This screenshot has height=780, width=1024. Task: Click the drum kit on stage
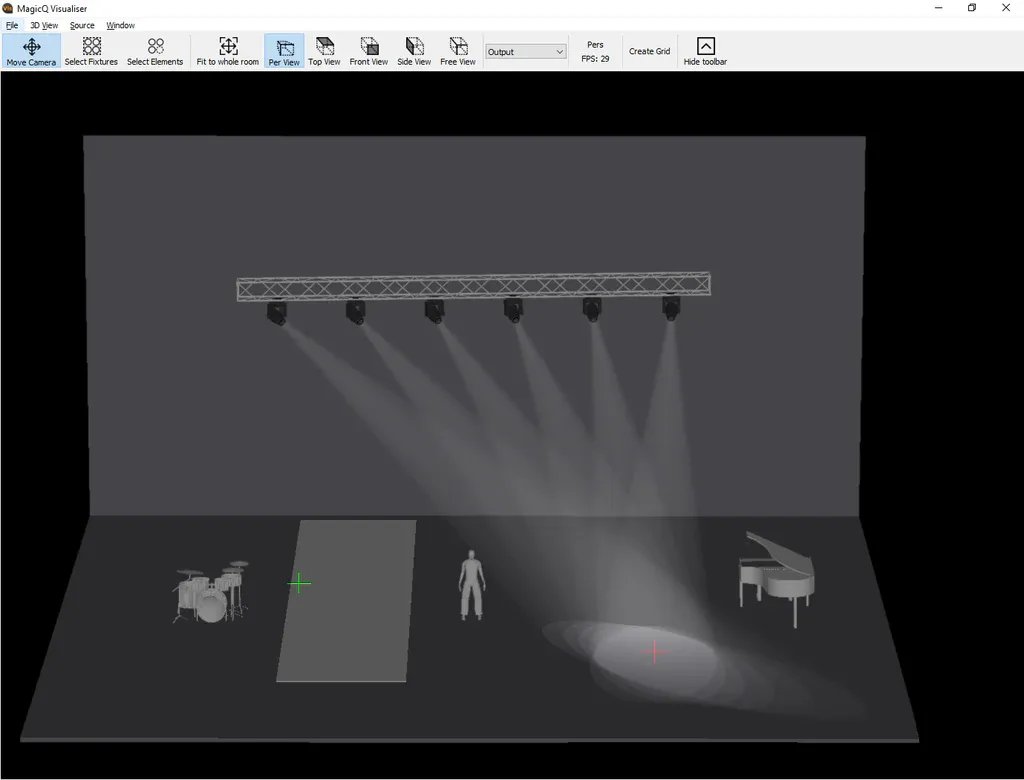coord(210,595)
